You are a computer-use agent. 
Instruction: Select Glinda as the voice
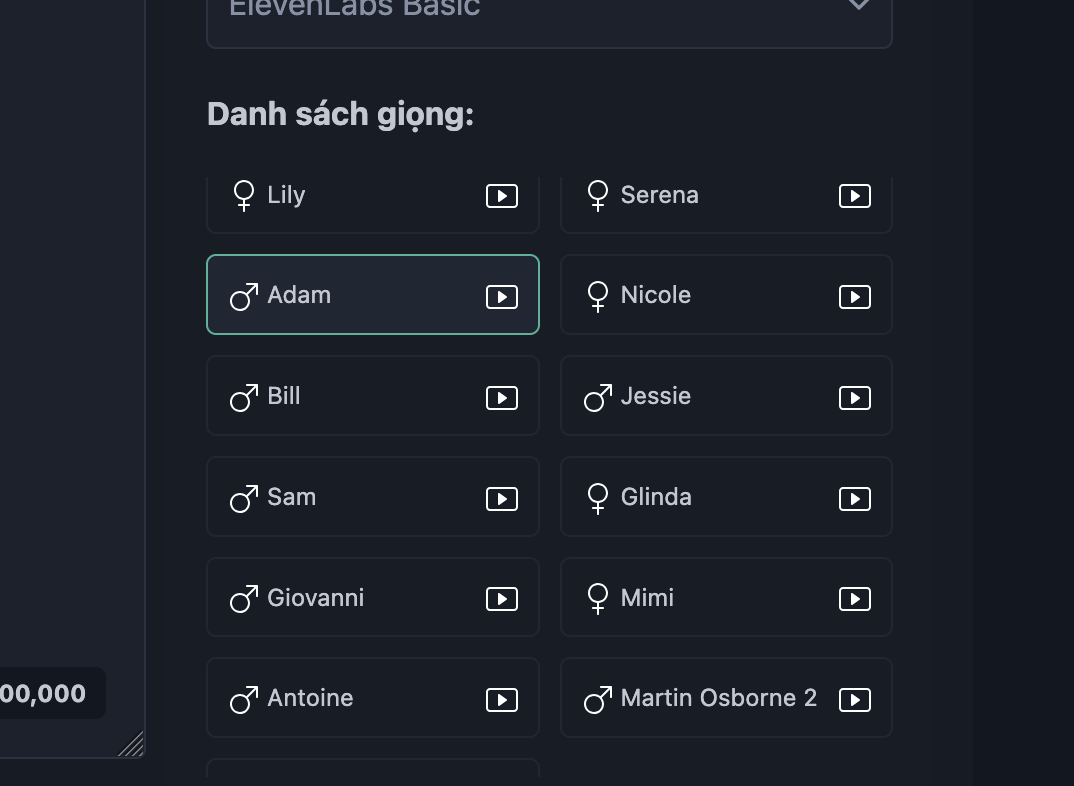726,496
